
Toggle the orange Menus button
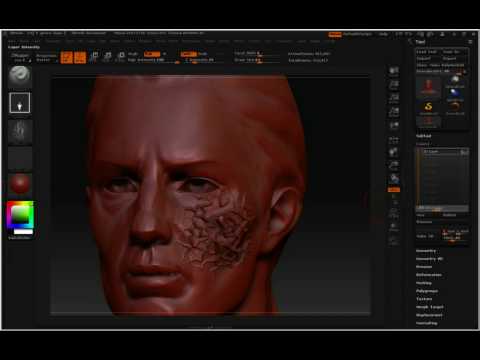pyautogui.click(x=335, y=34)
